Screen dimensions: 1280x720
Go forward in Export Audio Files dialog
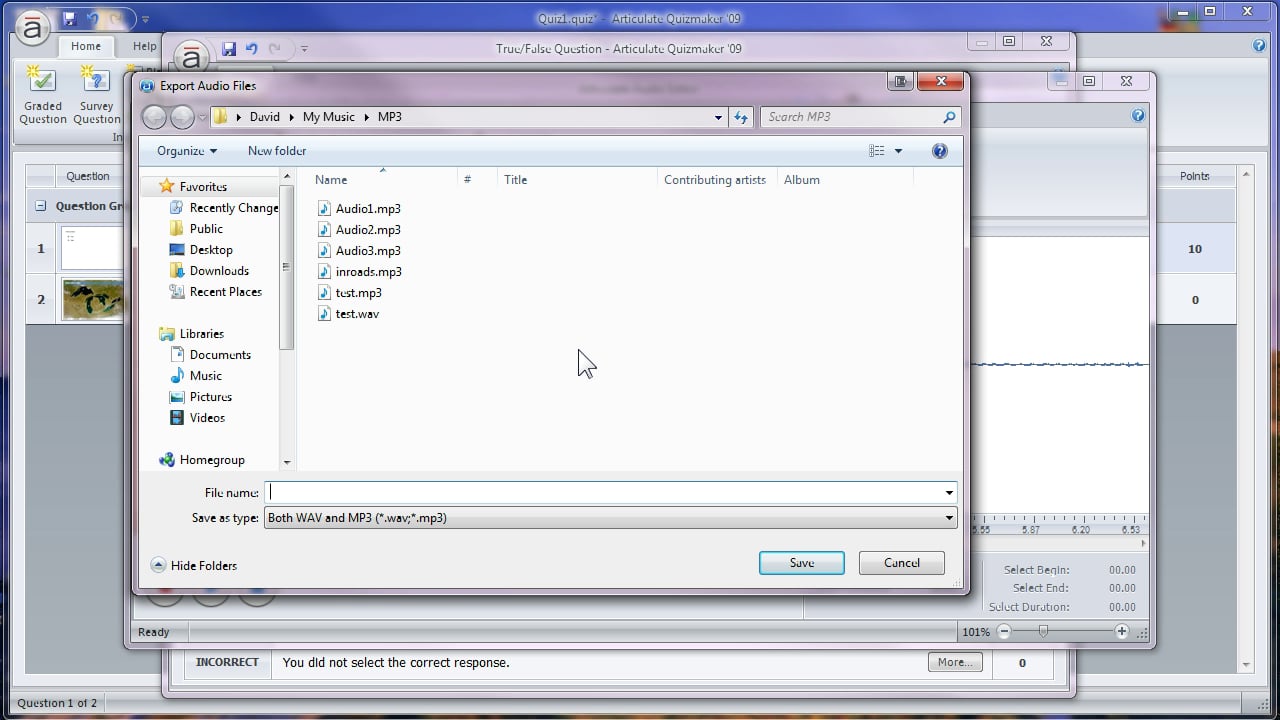[182, 117]
